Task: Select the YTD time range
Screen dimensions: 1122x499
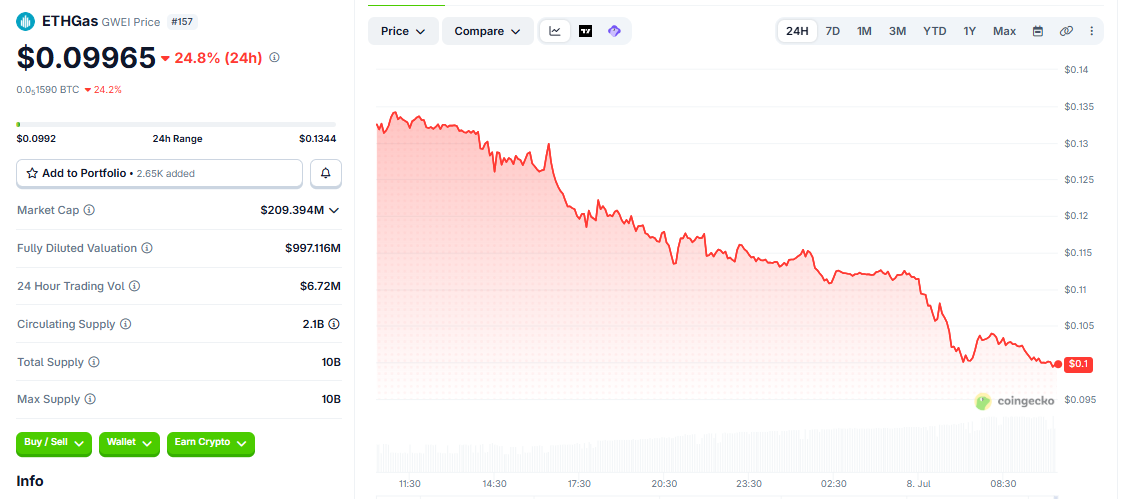Action: (x=935, y=31)
